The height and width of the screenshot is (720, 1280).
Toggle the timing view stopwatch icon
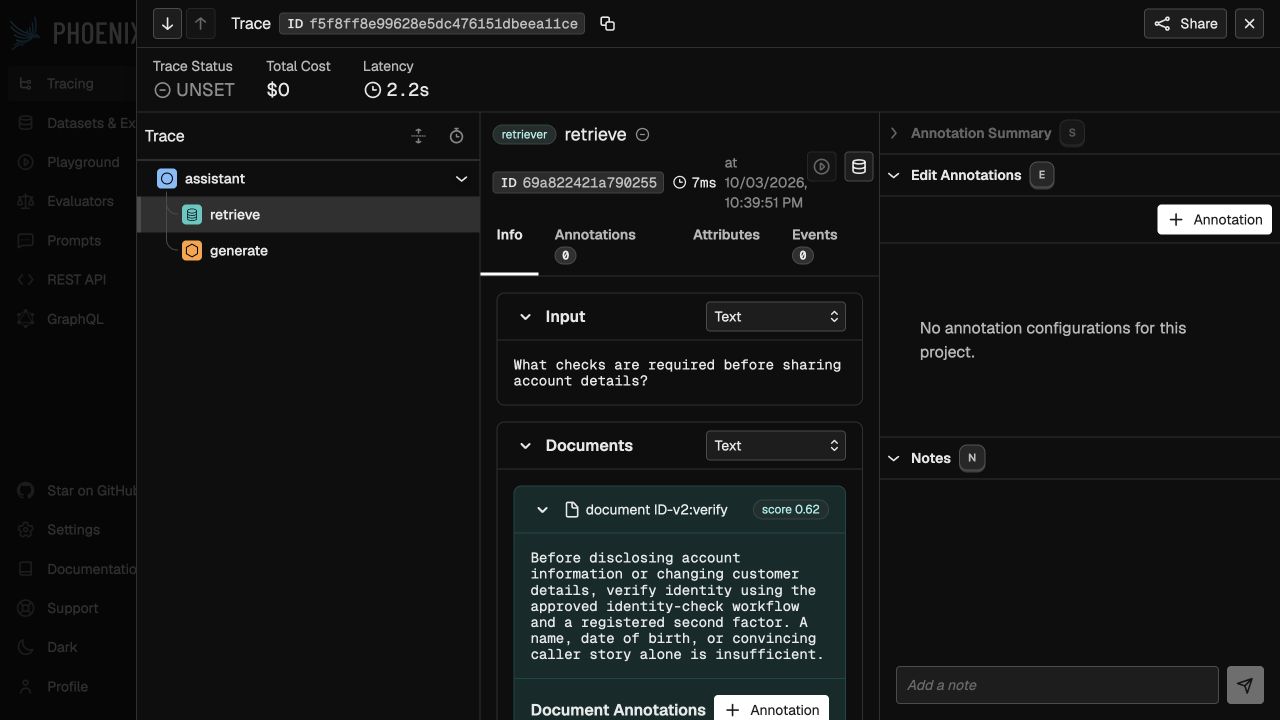[x=457, y=136]
